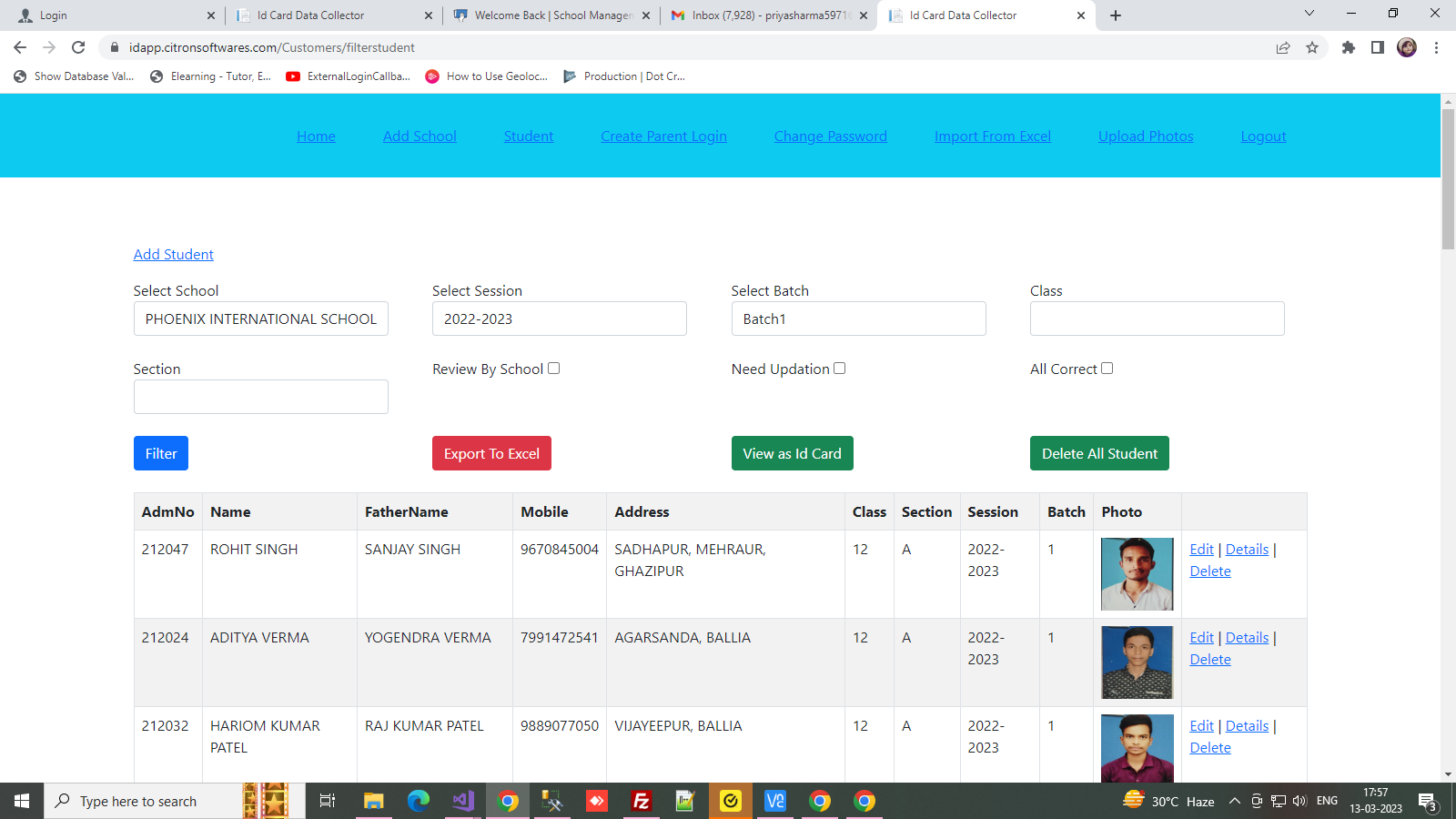Bookmark this page with the star icon

1311,47
